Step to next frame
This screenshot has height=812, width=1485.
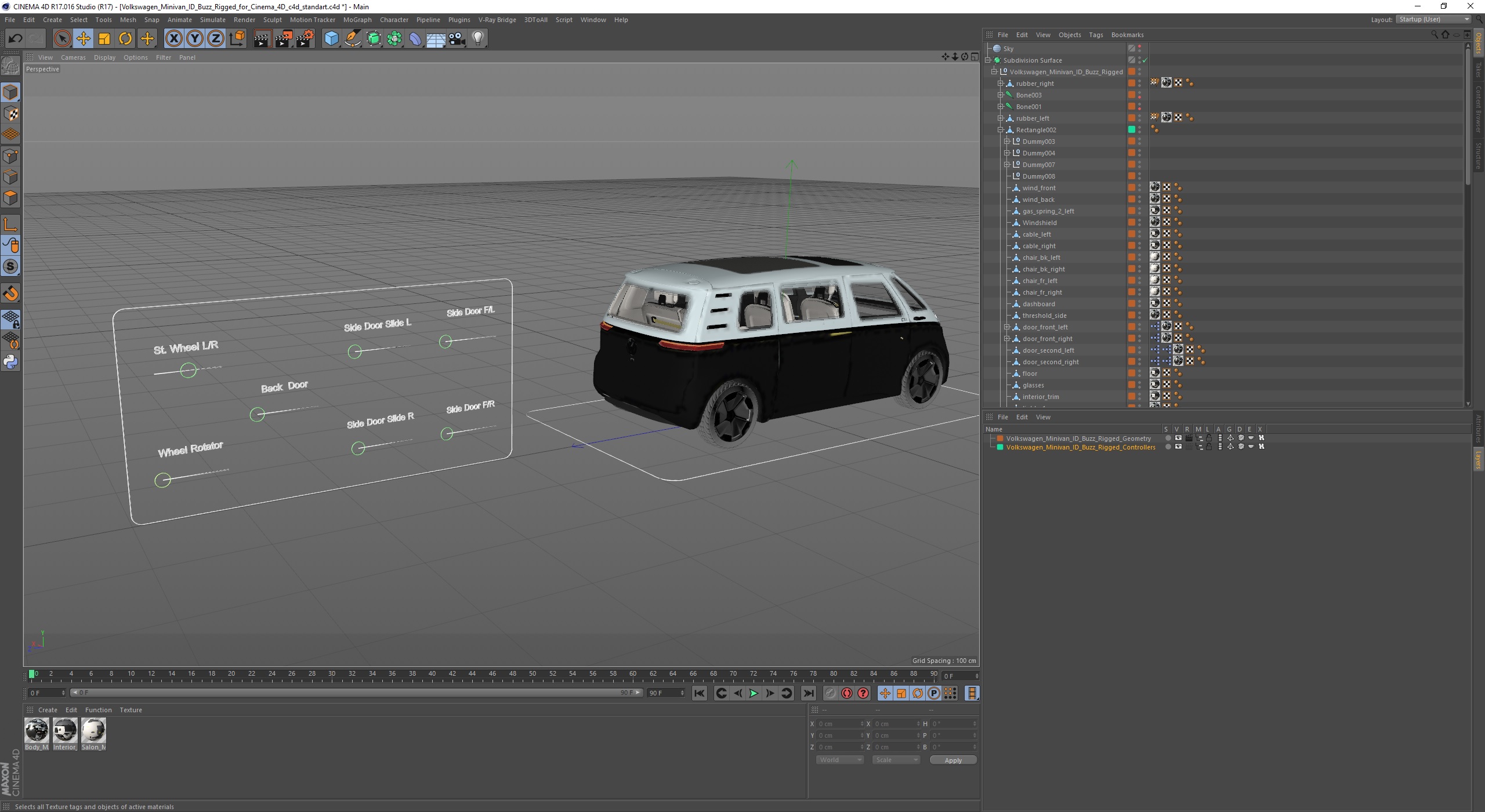770,693
